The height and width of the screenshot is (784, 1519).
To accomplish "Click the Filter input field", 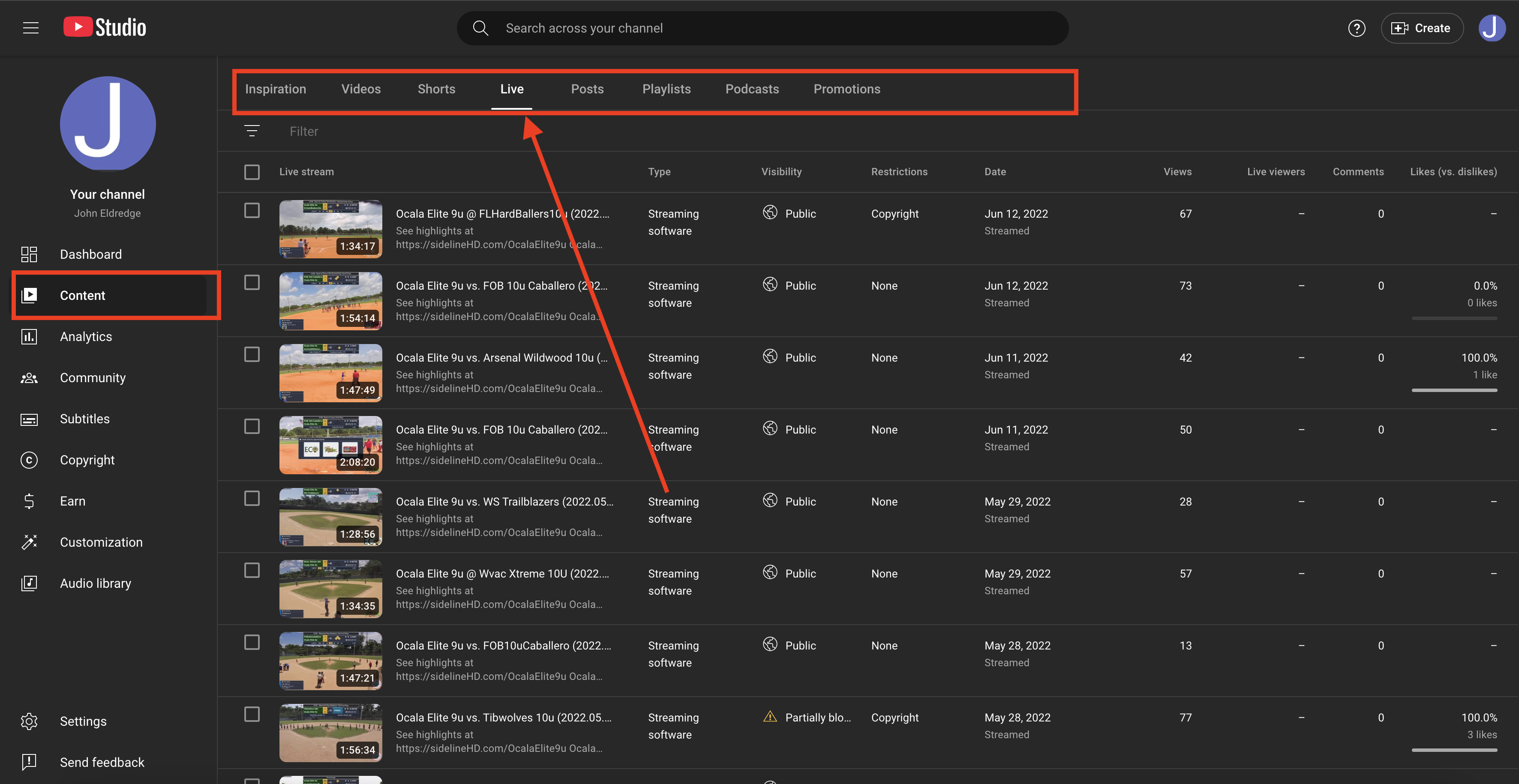I will coord(304,131).
